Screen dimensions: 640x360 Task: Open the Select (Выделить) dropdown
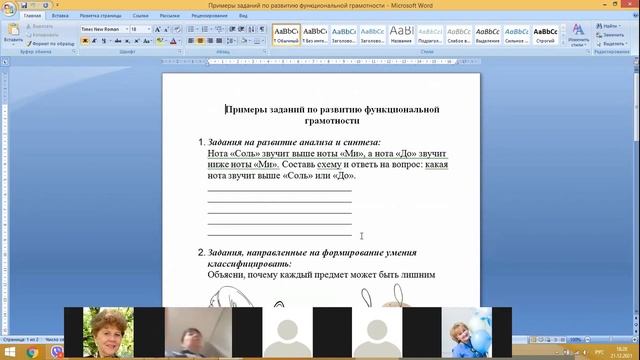click(x=611, y=44)
